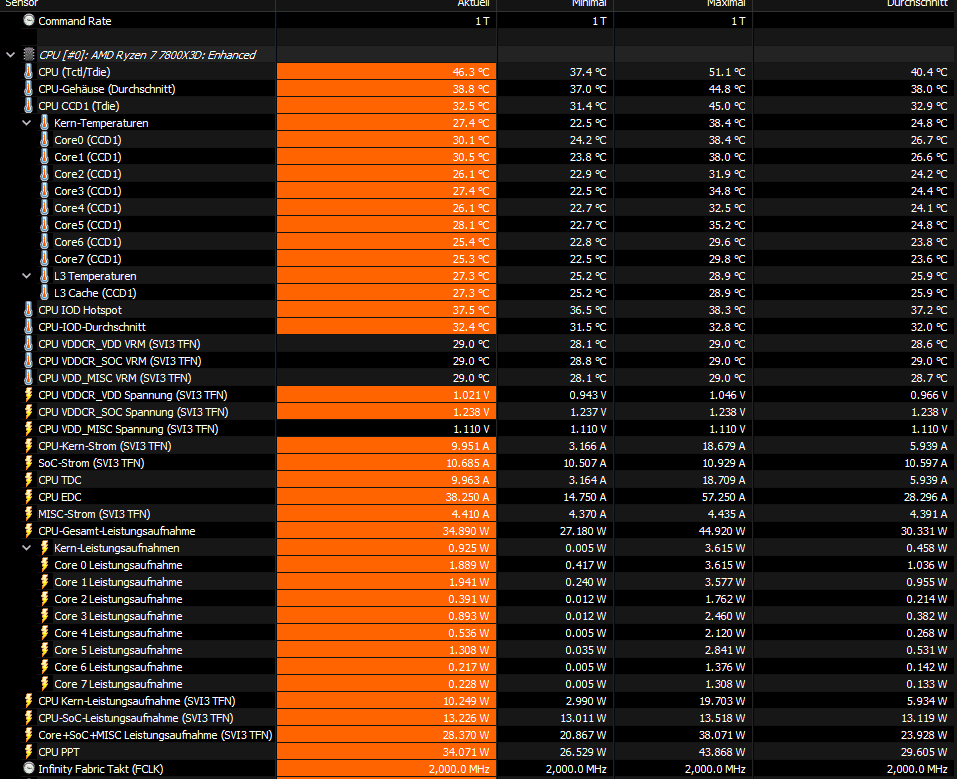Click current value 2,000.0 MHz of Infinity Fabric
This screenshot has width=957, height=779.
coord(459,769)
